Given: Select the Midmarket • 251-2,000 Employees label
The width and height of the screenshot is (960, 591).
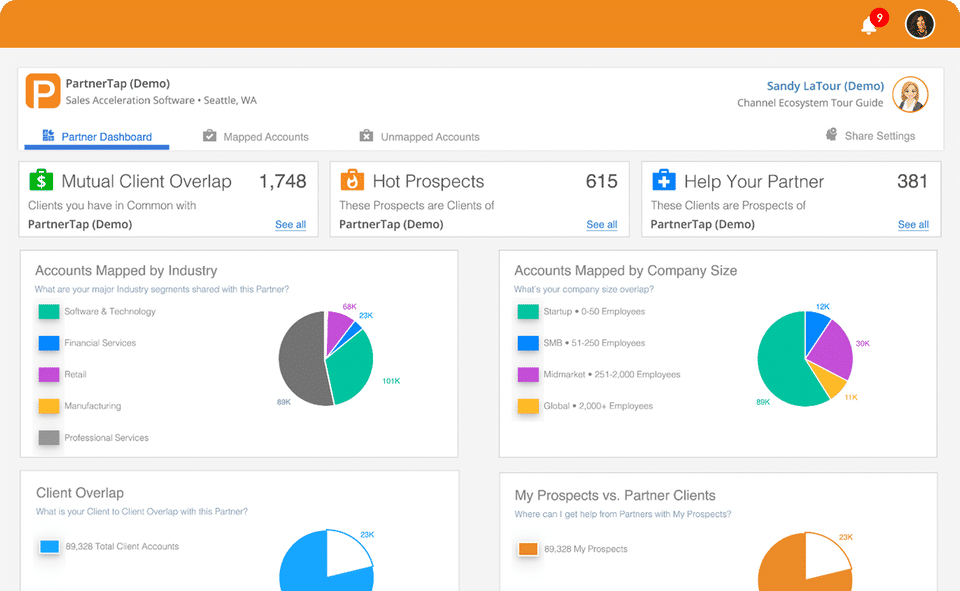Looking at the screenshot, I should tap(612, 374).
